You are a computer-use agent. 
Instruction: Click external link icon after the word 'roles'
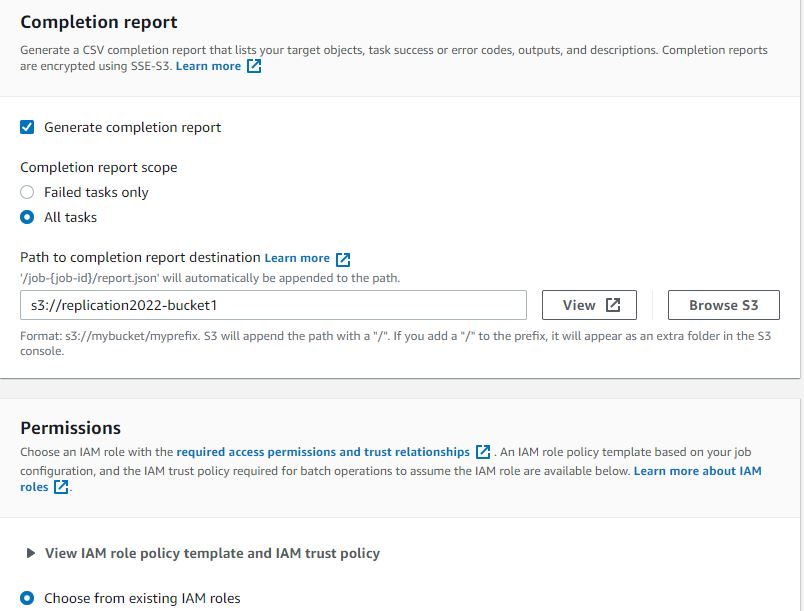tap(61, 486)
